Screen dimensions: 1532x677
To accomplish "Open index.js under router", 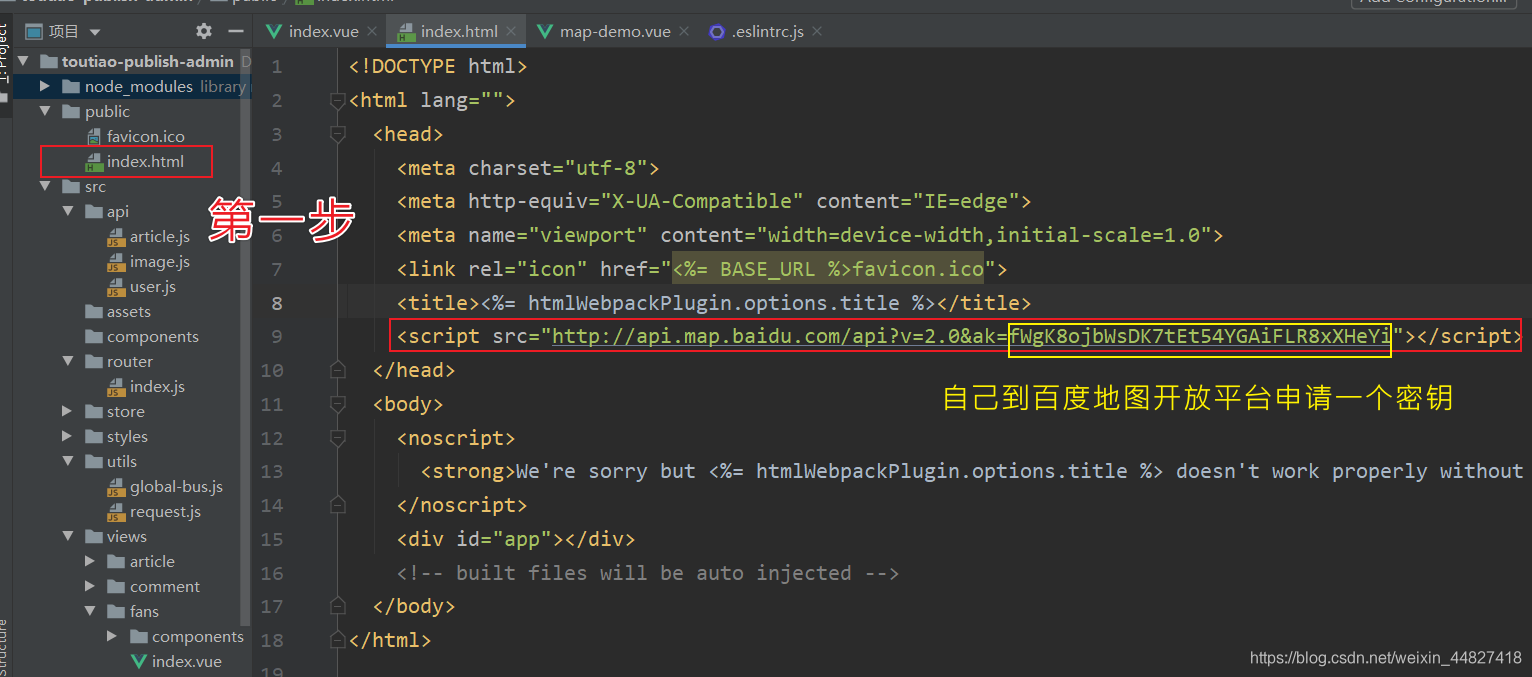I will pos(157,386).
